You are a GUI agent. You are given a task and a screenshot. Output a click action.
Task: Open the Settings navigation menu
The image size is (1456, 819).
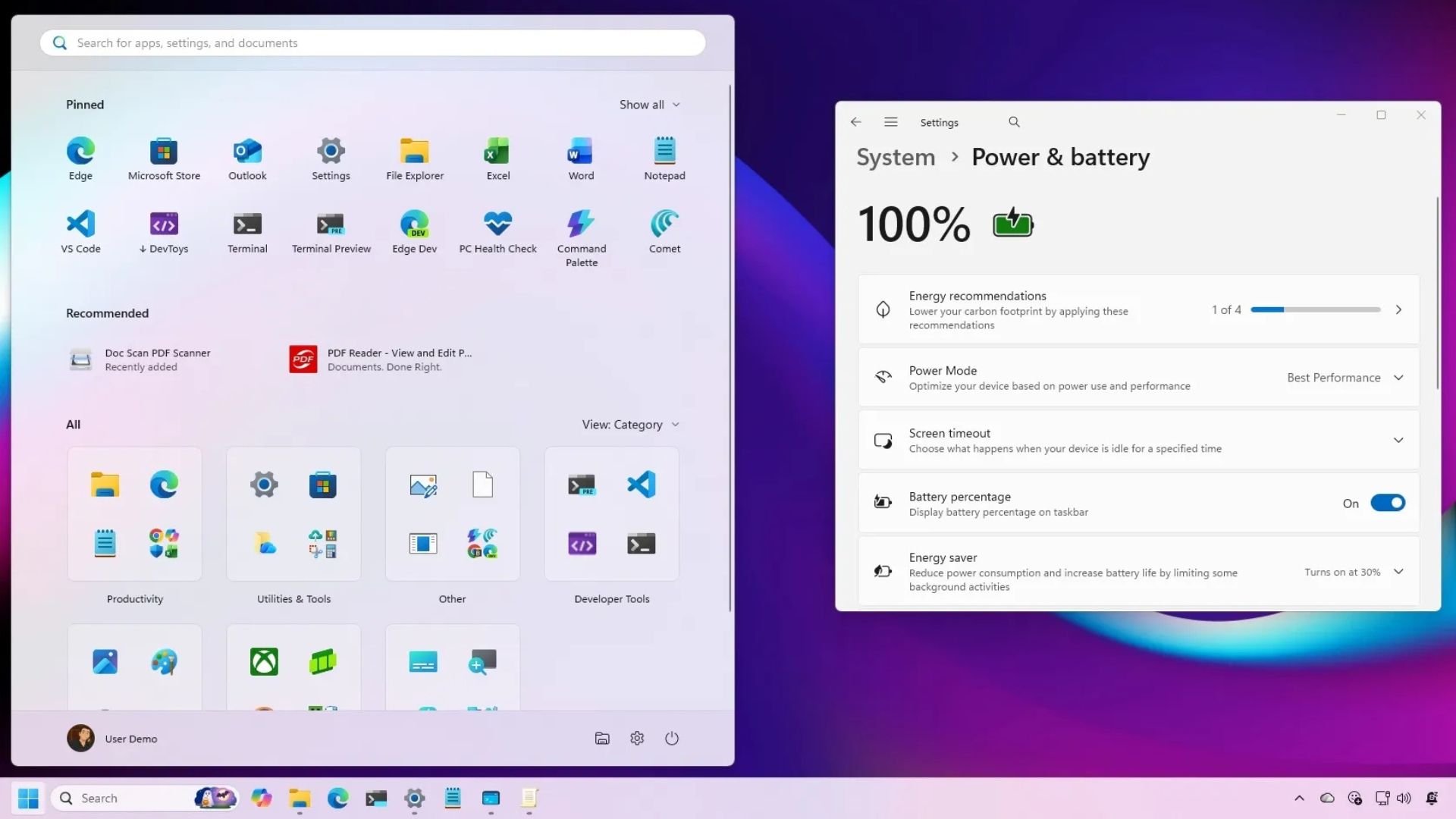pyautogui.click(x=890, y=121)
